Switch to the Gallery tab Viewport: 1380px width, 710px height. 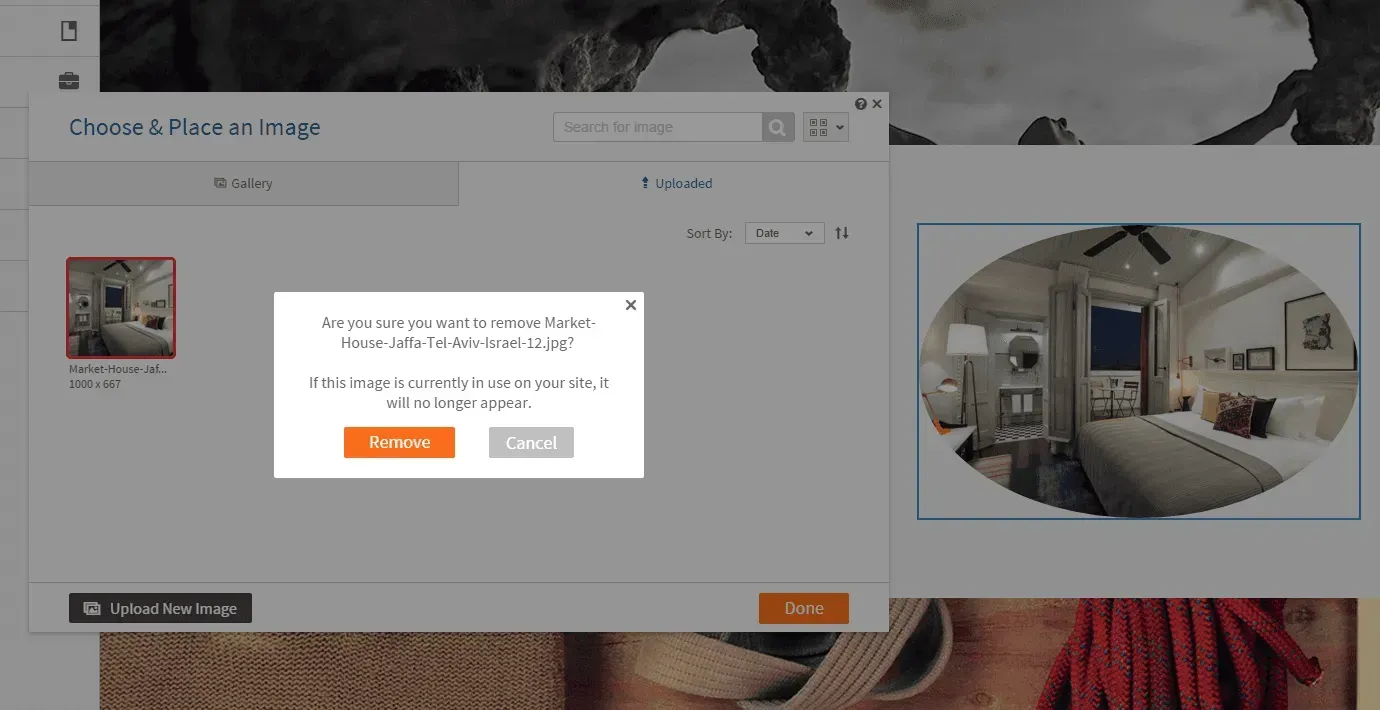click(243, 184)
